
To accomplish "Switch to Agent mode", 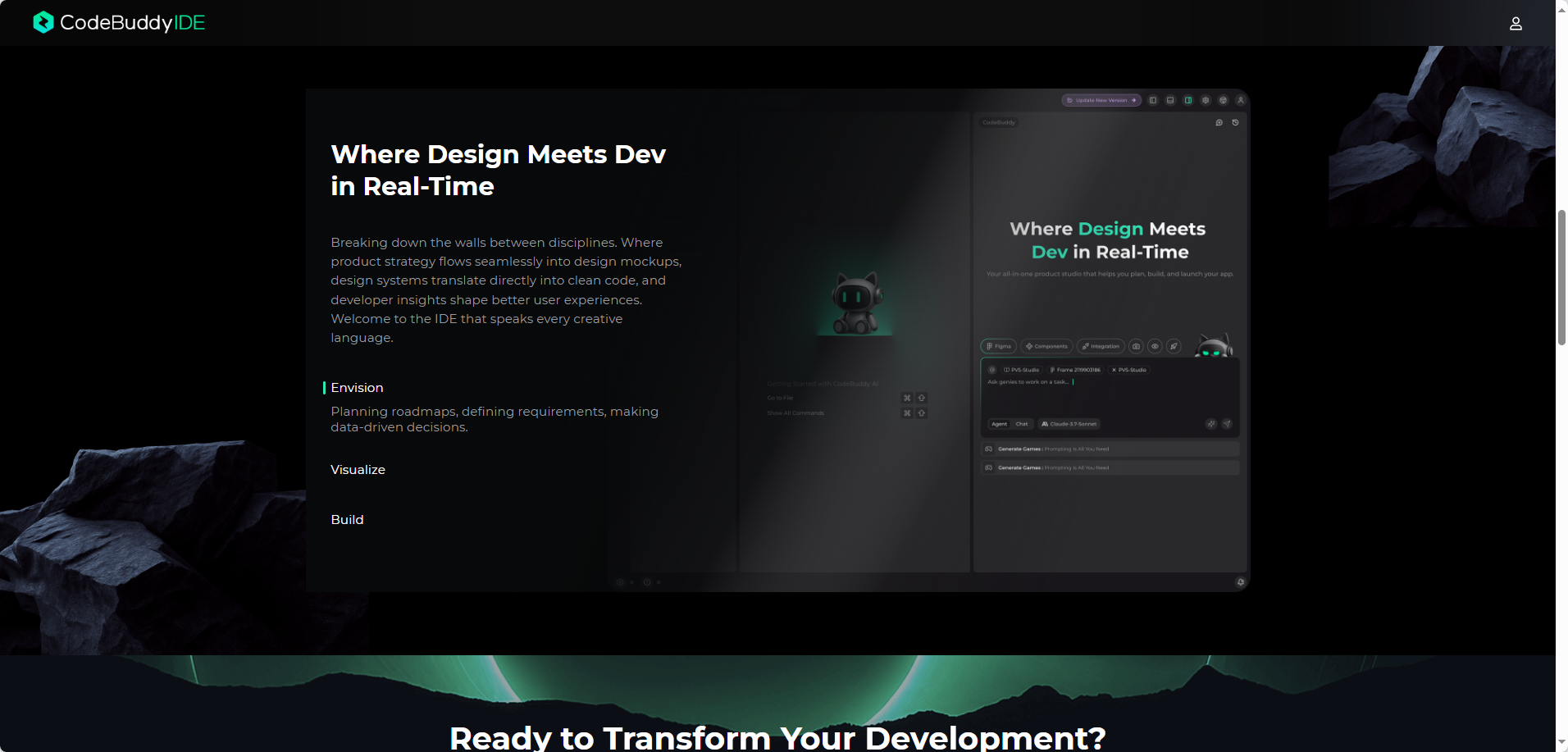I will coord(999,424).
